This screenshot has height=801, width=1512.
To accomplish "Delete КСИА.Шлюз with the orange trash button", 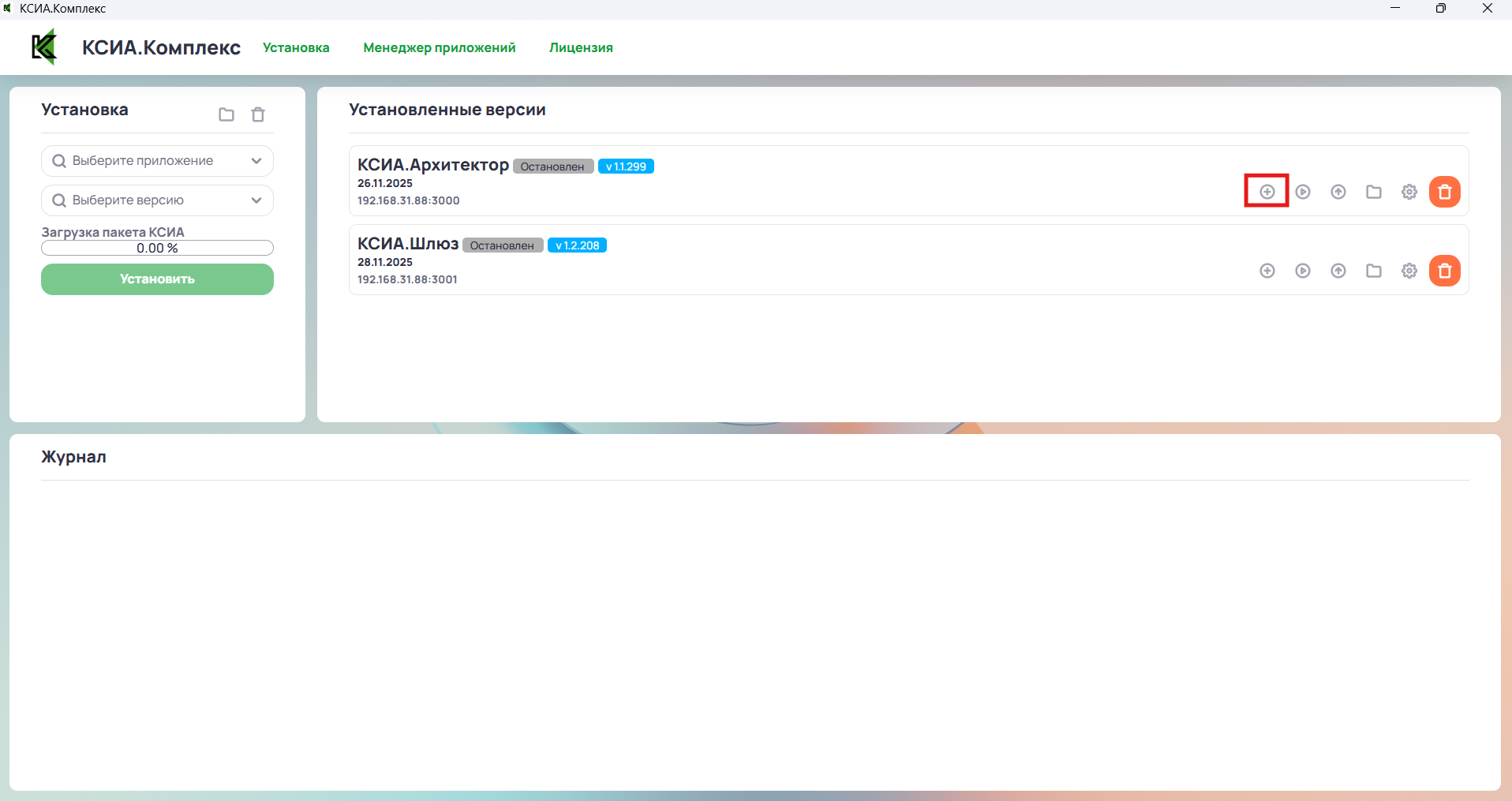I will pos(1444,271).
